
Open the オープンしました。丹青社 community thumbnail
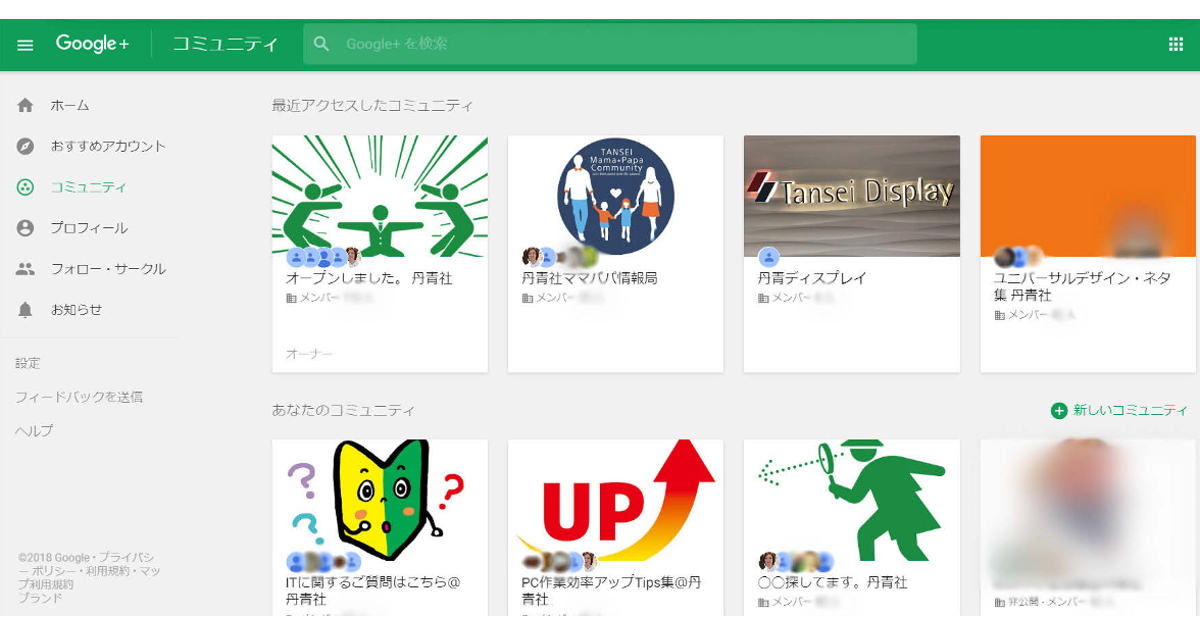[x=380, y=195]
